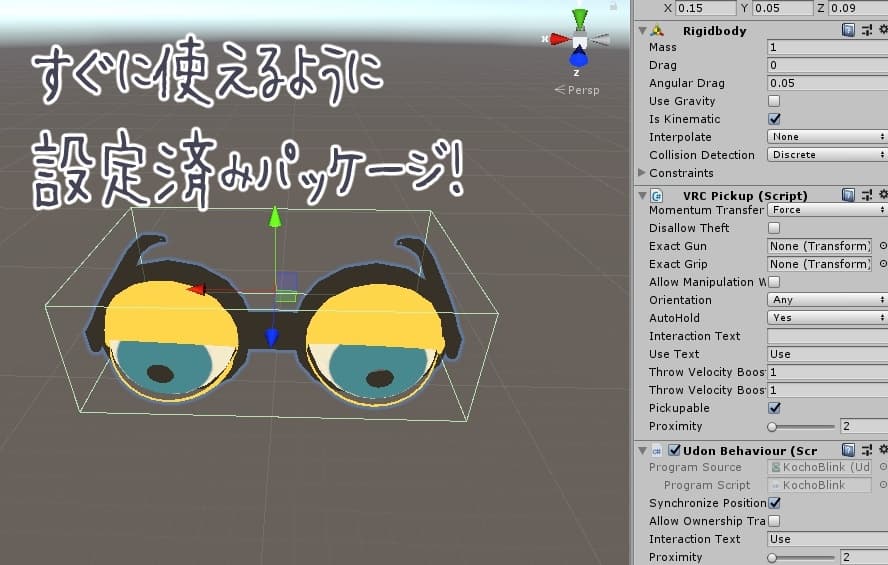This screenshot has height=565, width=888.
Task: Click object picker next to Exact Grip
Action: 882,264
